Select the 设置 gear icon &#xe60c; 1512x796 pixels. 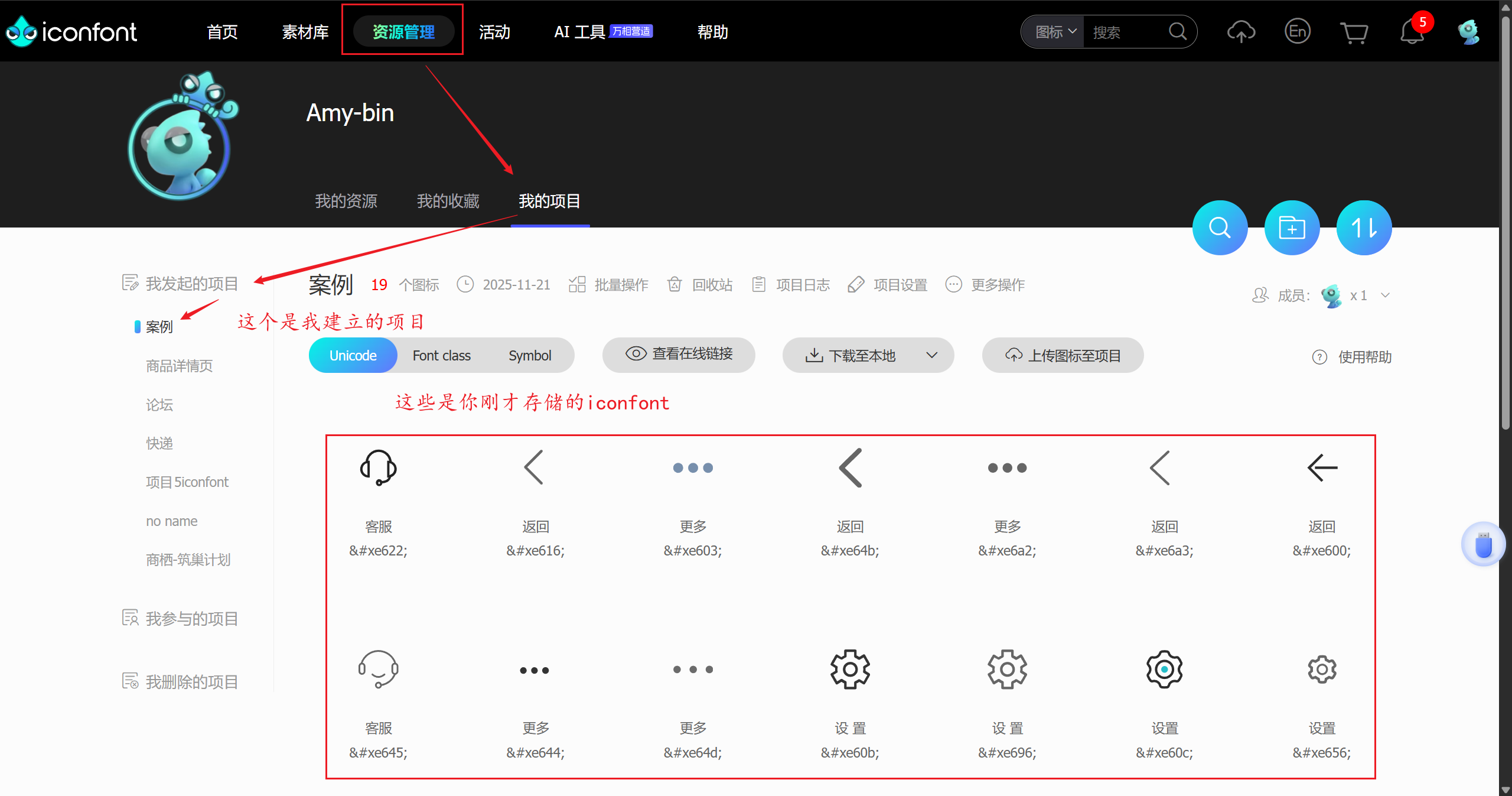coord(1164,670)
